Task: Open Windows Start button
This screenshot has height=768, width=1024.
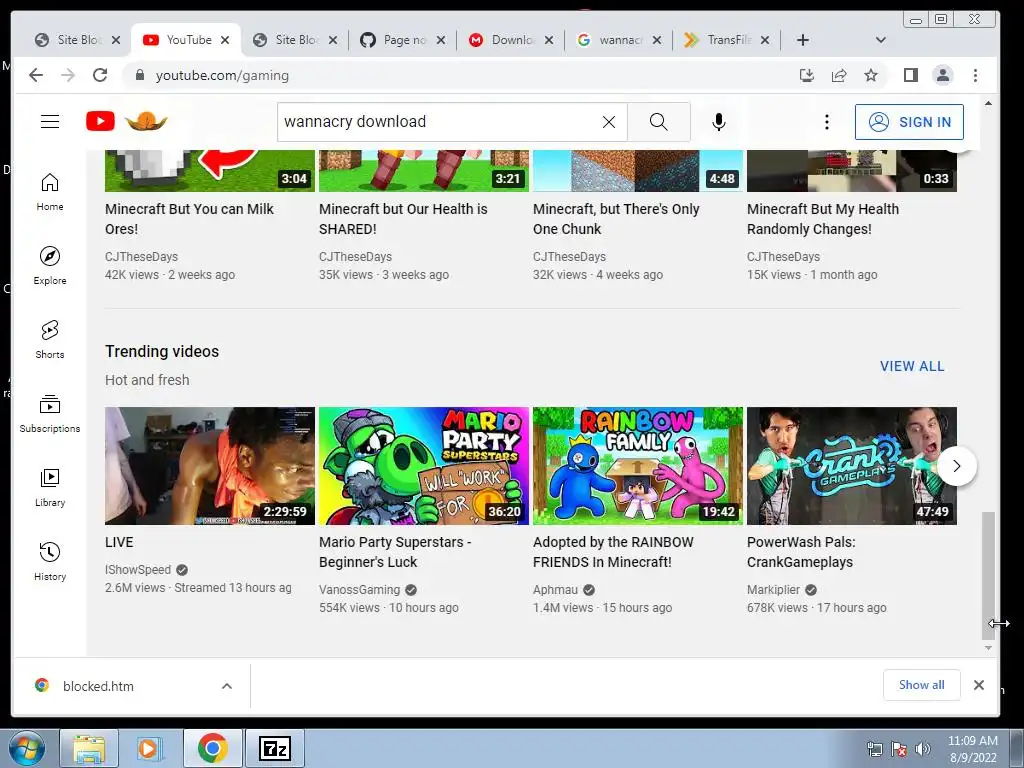Action: coord(27,748)
